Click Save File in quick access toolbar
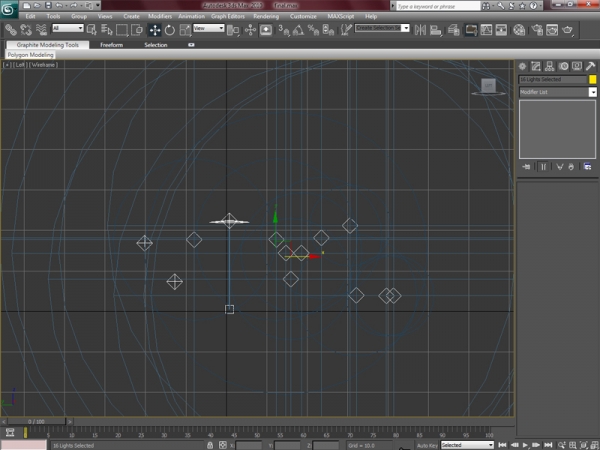The height and width of the screenshot is (450, 600). coord(48,5)
